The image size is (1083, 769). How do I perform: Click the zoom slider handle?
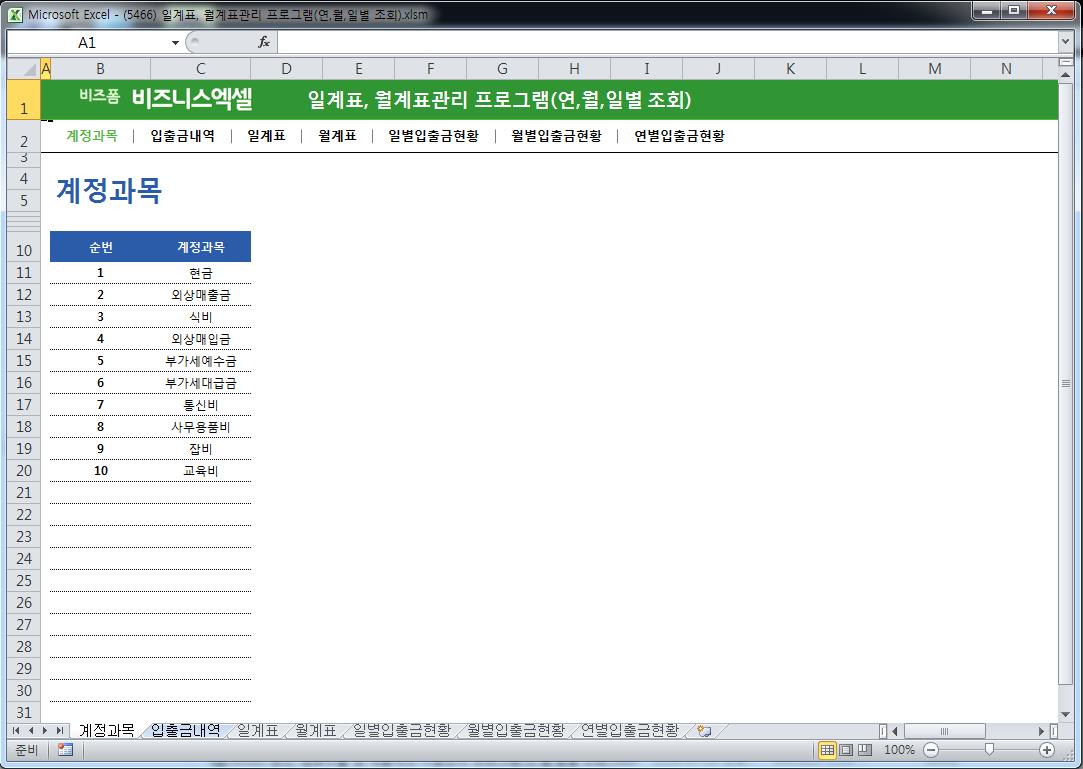989,750
